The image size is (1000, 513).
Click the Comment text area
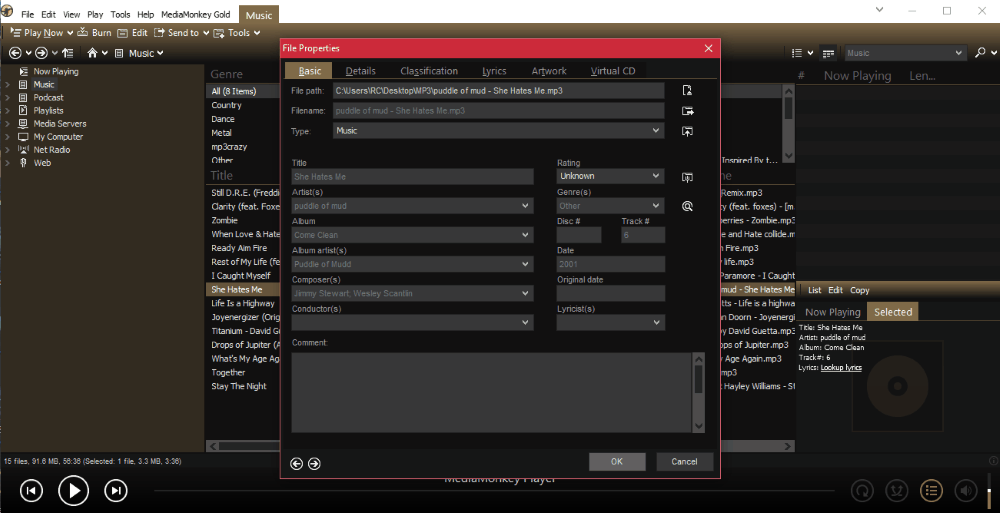click(491, 392)
